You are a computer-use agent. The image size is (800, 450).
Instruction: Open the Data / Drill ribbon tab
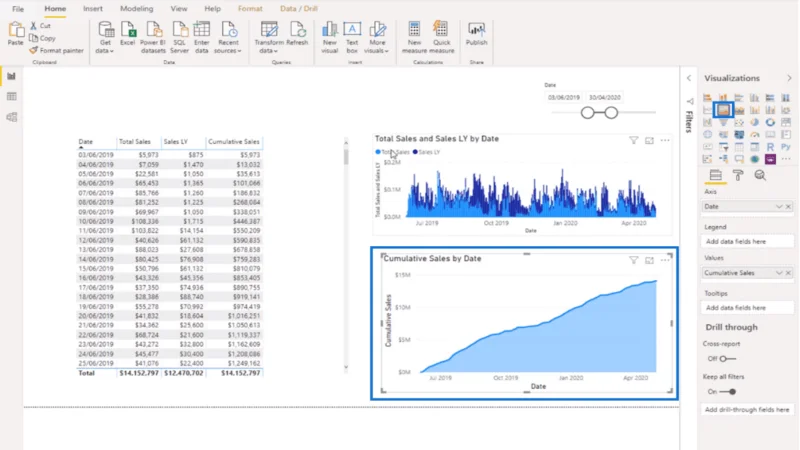tap(298, 9)
